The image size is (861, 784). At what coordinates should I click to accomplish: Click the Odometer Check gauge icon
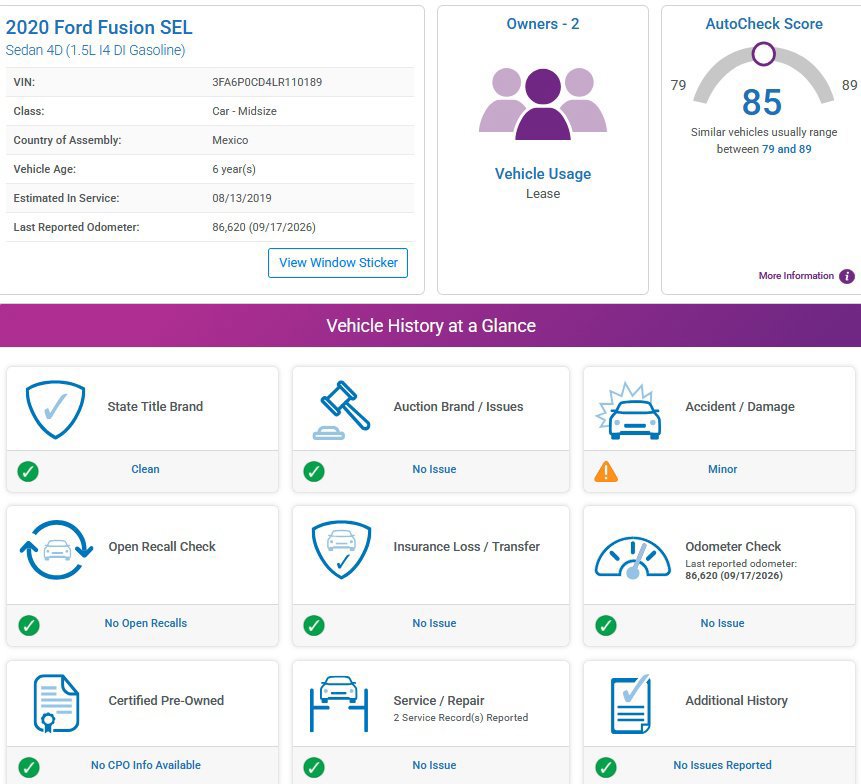pos(633,558)
